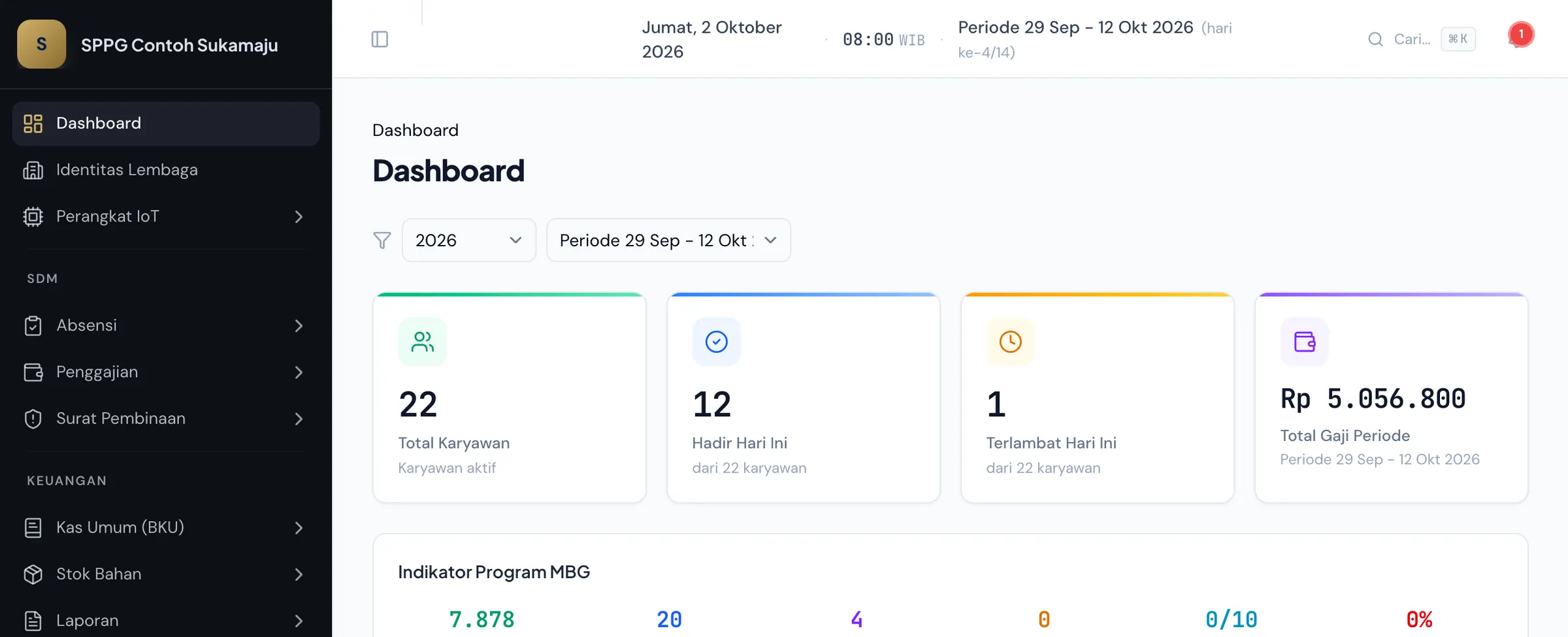The width and height of the screenshot is (1568, 637).
Task: Click the Laporan document icon
Action: point(33,621)
